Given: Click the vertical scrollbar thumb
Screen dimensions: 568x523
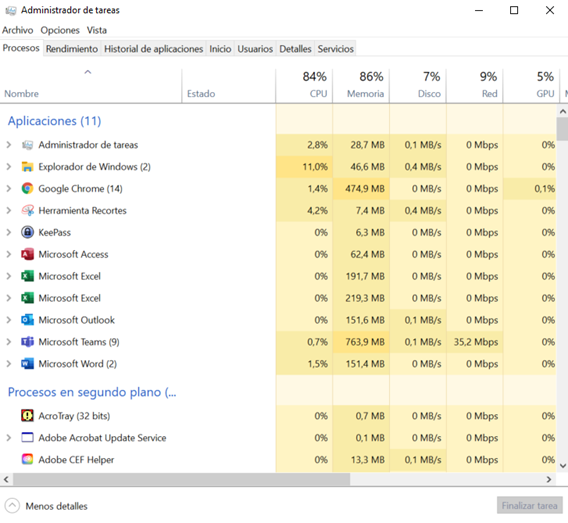Looking at the screenshot, I should click(563, 129).
